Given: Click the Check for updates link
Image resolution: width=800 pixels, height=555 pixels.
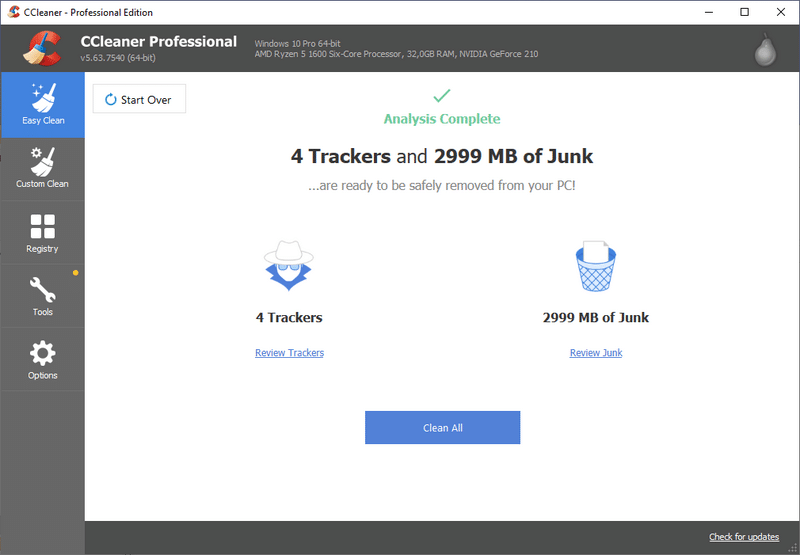Looking at the screenshot, I should point(743,537).
